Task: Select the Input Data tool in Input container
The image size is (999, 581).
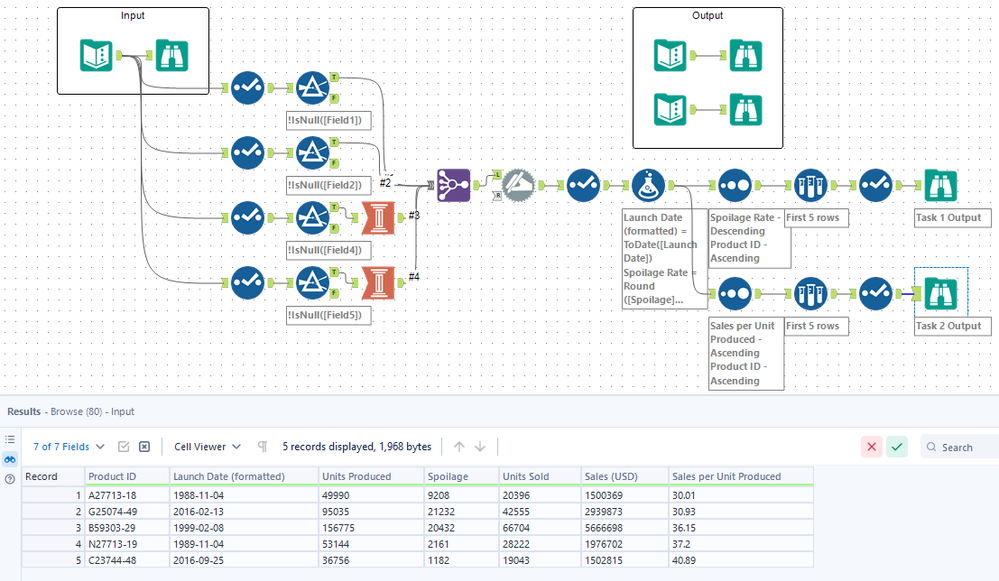Action: (x=96, y=55)
